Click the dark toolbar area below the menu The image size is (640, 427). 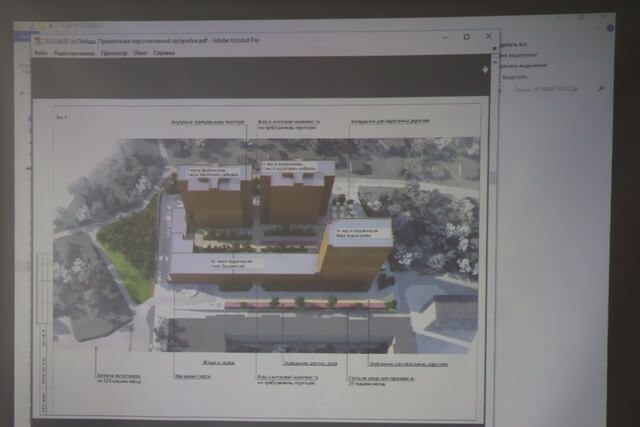click(250, 75)
